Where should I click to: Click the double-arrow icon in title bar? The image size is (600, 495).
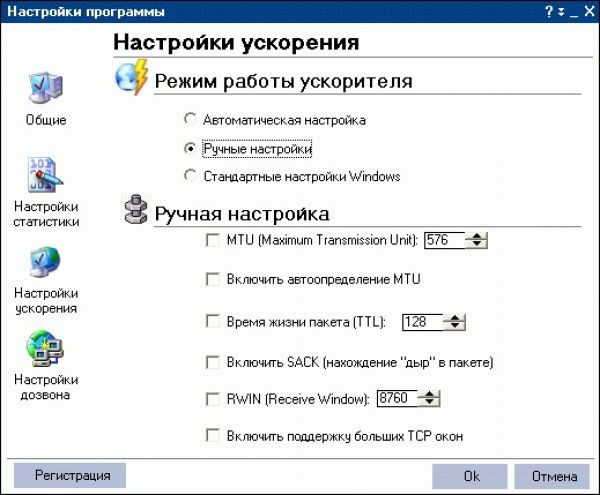(561, 11)
